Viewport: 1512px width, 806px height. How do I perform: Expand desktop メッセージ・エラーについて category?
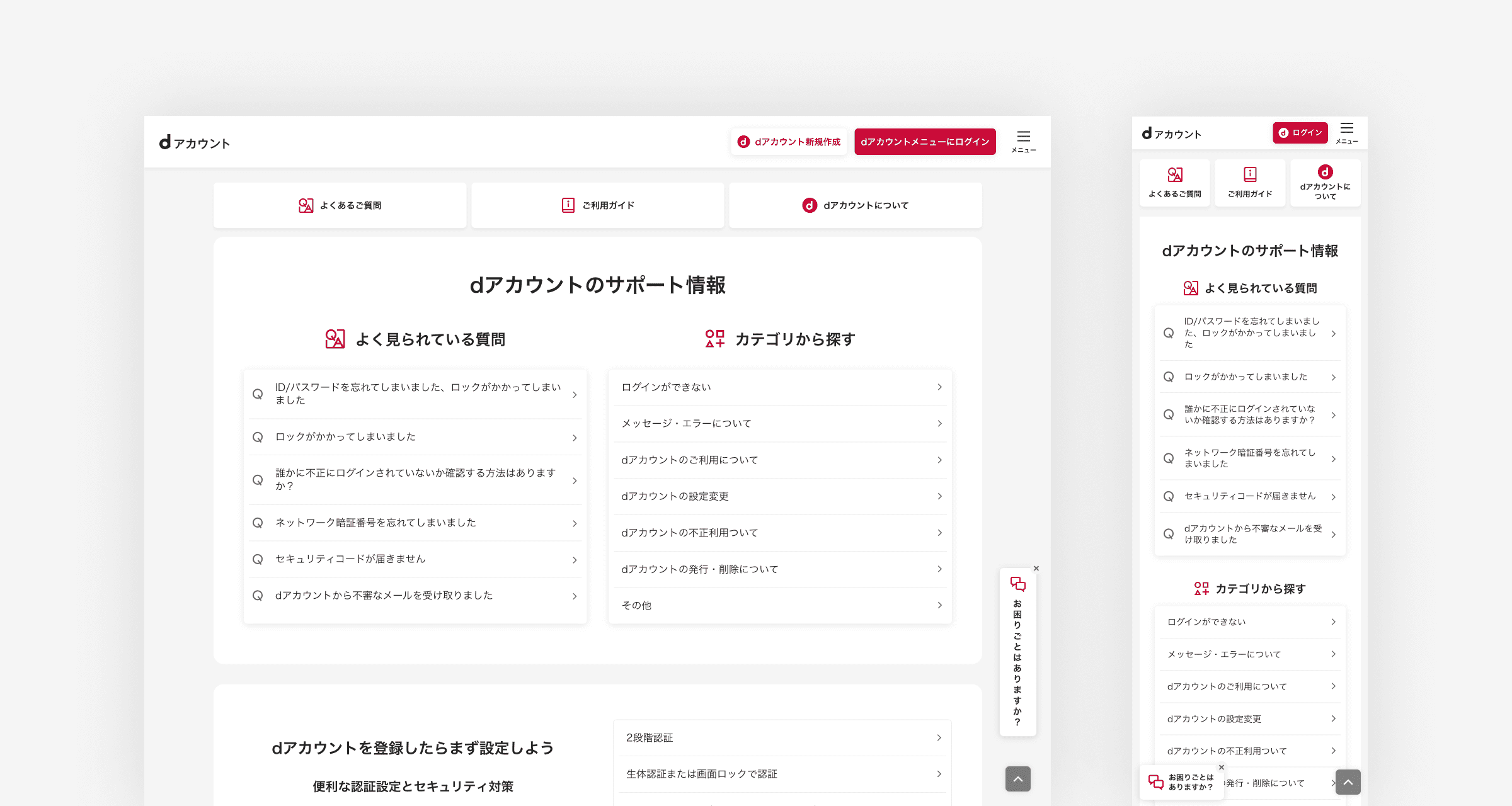780,424
